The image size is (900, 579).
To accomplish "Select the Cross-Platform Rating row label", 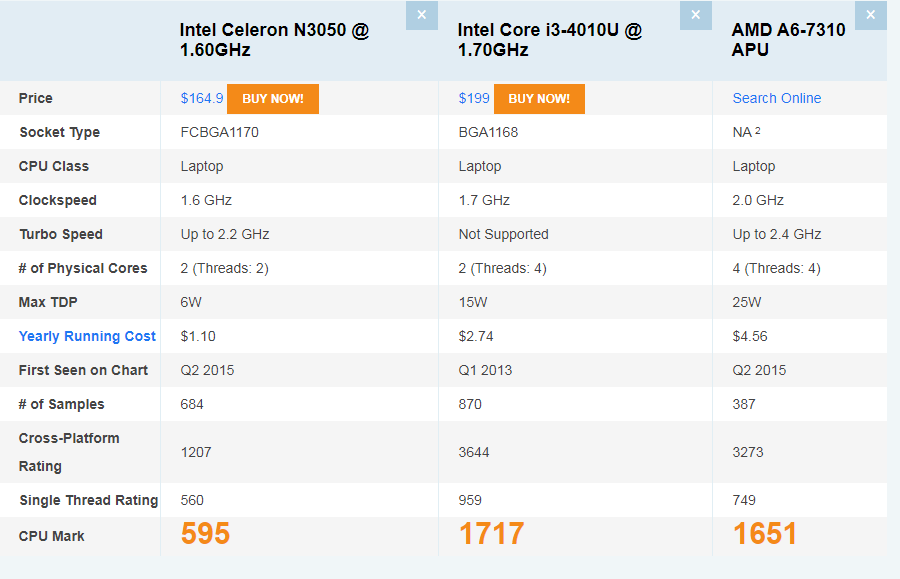I will click(x=68, y=452).
